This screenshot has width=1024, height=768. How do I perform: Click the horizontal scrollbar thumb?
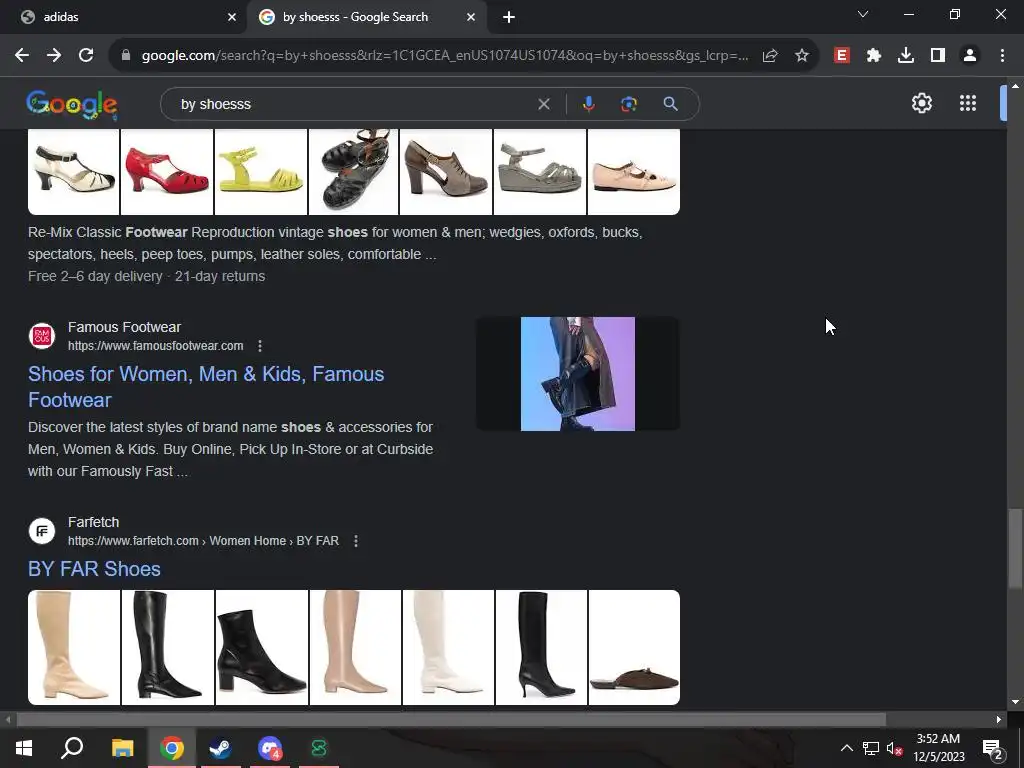(x=451, y=720)
